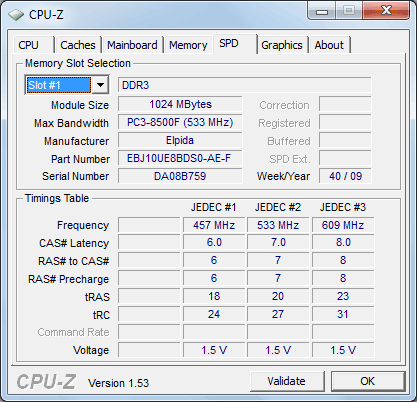Click the empty SPD Ext. field
This screenshot has width=417, height=402.
(x=345, y=158)
